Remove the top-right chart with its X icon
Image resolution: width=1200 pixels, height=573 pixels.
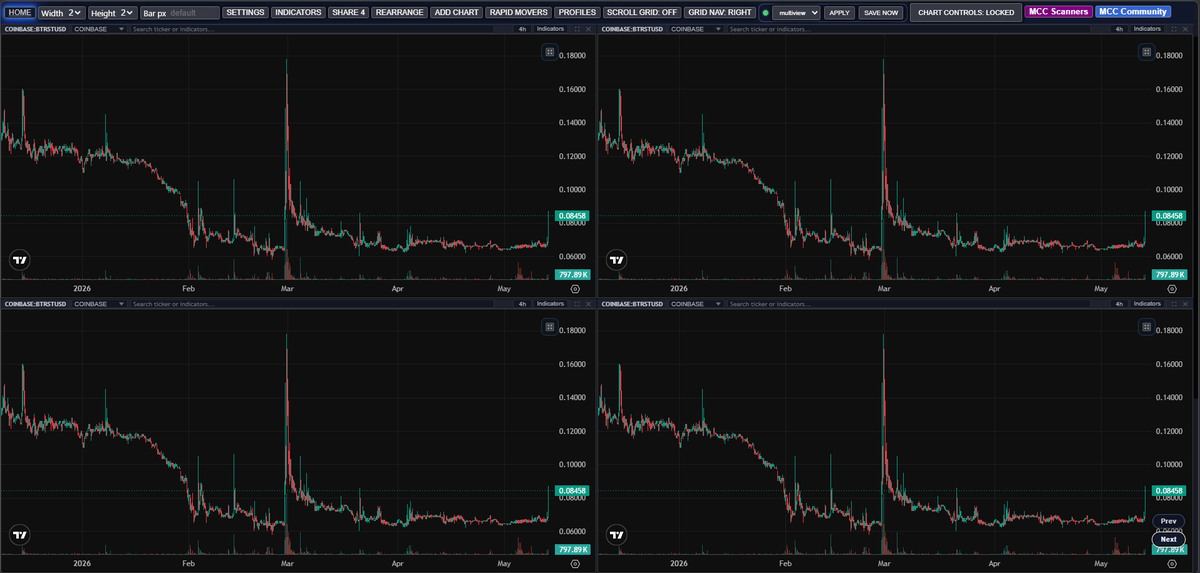tap(1185, 29)
